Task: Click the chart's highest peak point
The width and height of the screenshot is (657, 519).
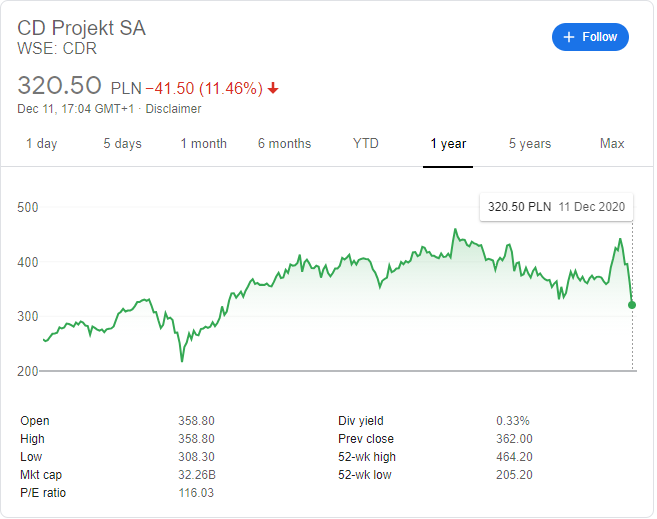Action: 455,229
